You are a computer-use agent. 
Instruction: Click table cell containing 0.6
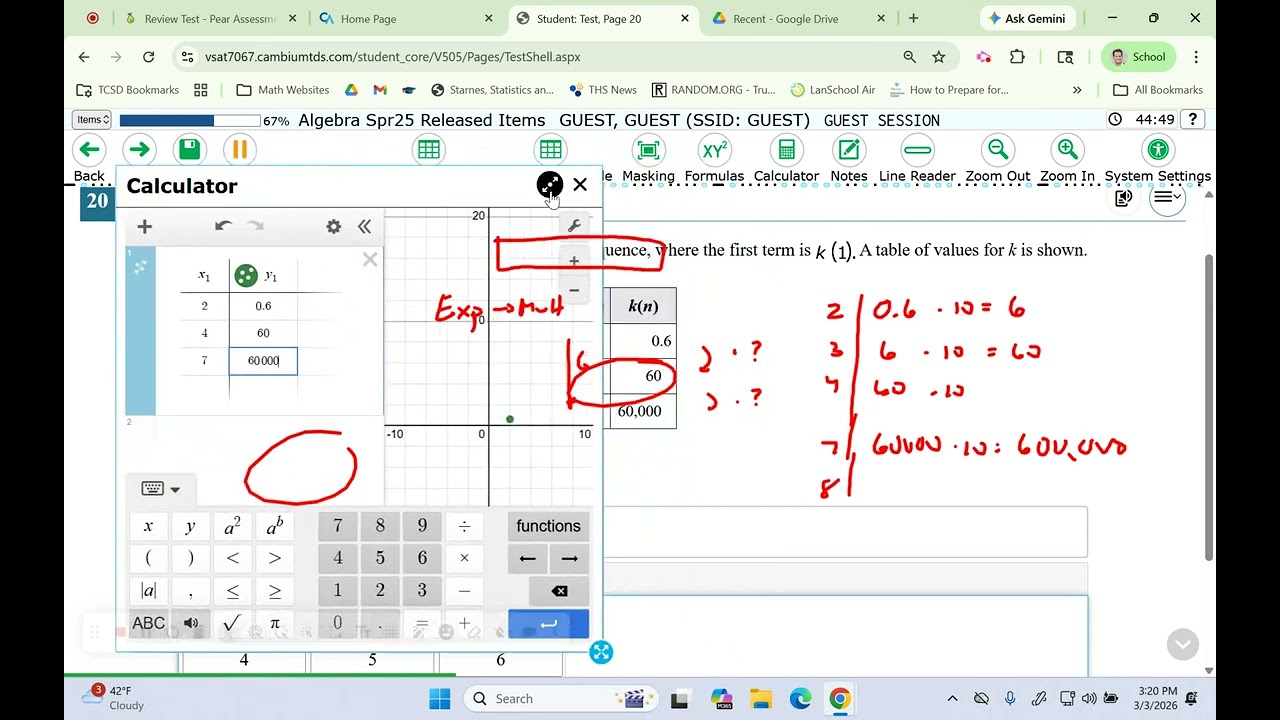click(x=263, y=306)
